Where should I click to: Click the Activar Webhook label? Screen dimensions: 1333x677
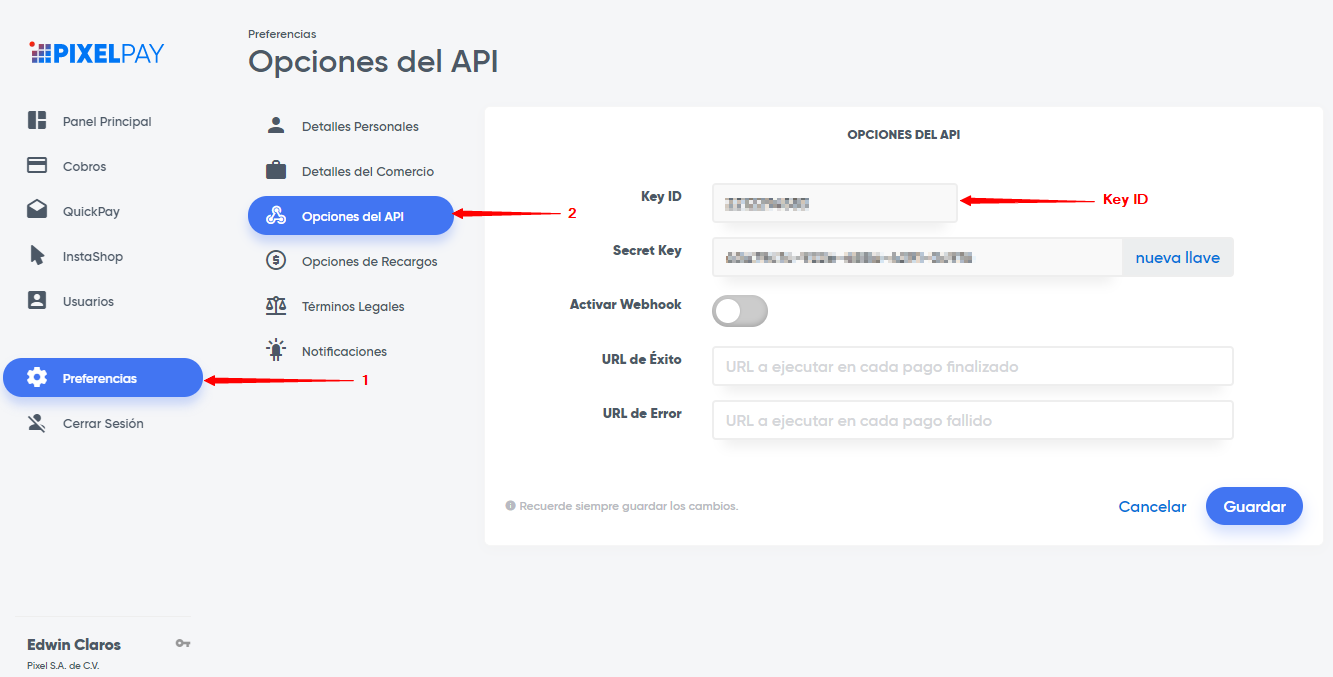click(626, 304)
